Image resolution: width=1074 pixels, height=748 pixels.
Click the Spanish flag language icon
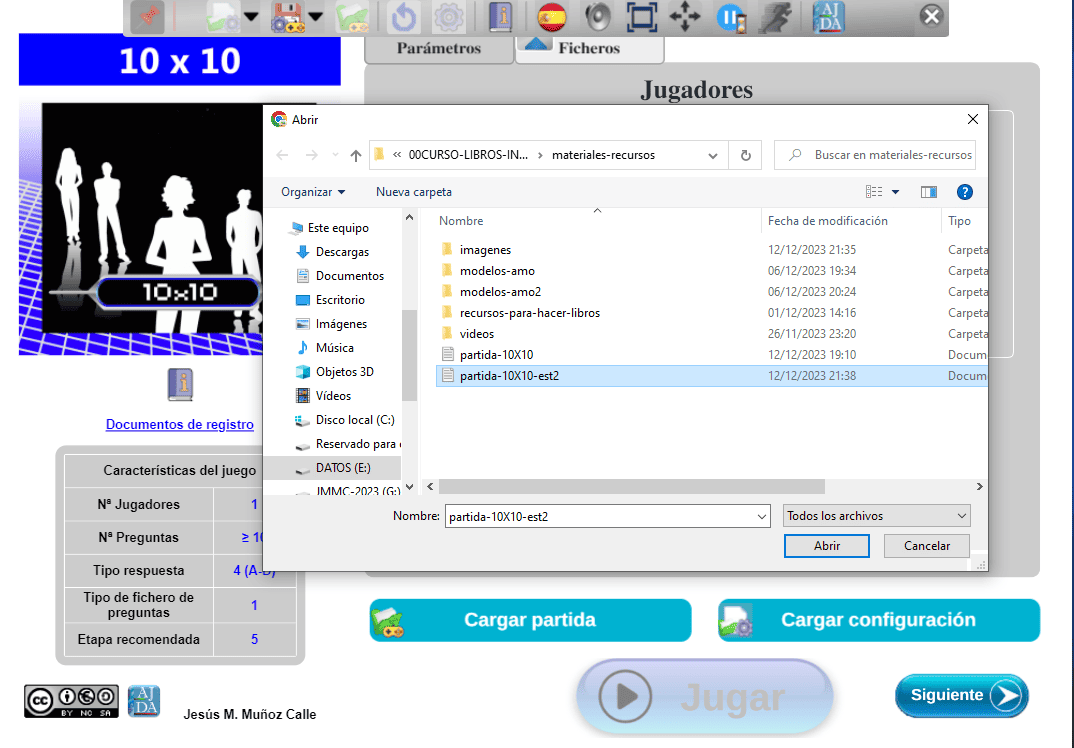point(551,17)
